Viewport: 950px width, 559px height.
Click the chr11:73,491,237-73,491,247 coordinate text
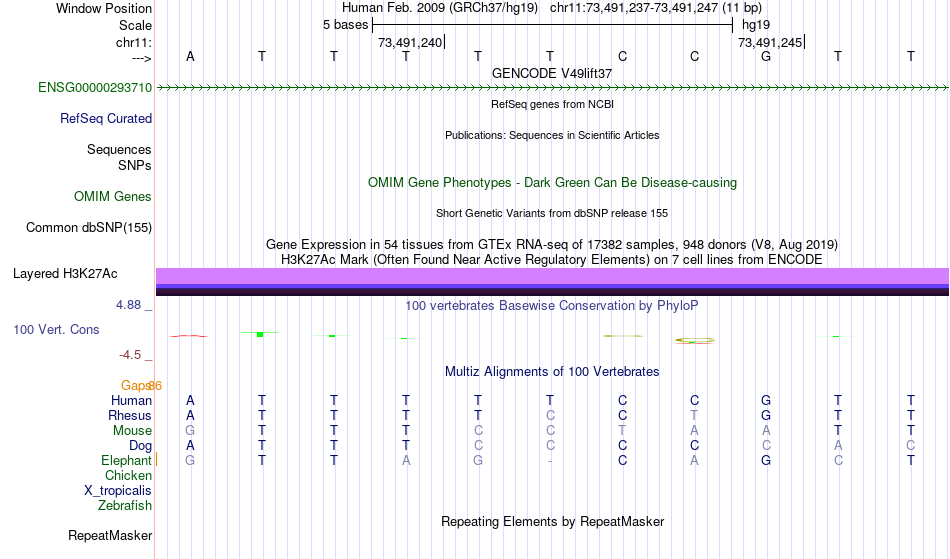coord(634,8)
